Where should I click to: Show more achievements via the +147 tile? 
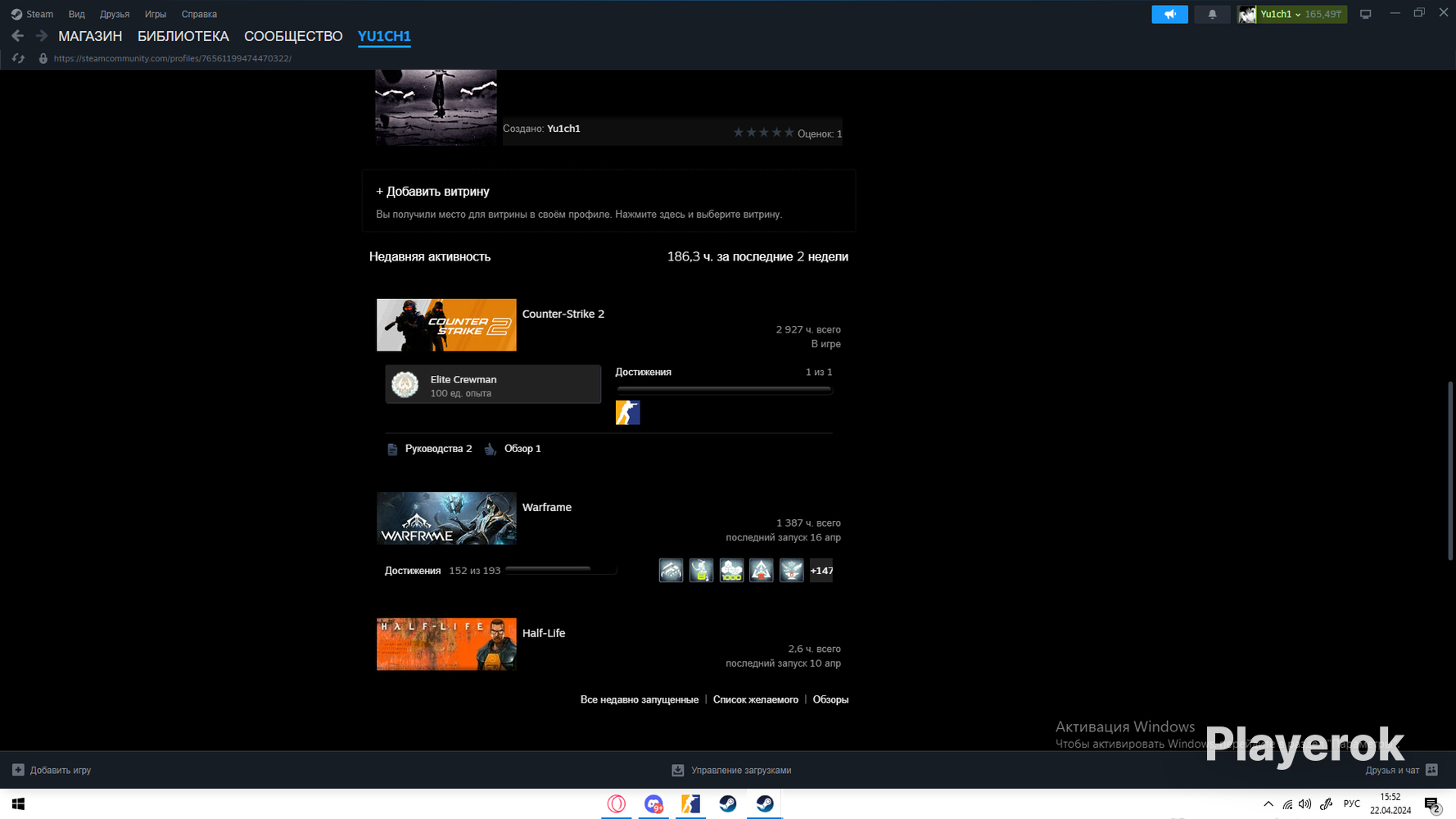(821, 570)
